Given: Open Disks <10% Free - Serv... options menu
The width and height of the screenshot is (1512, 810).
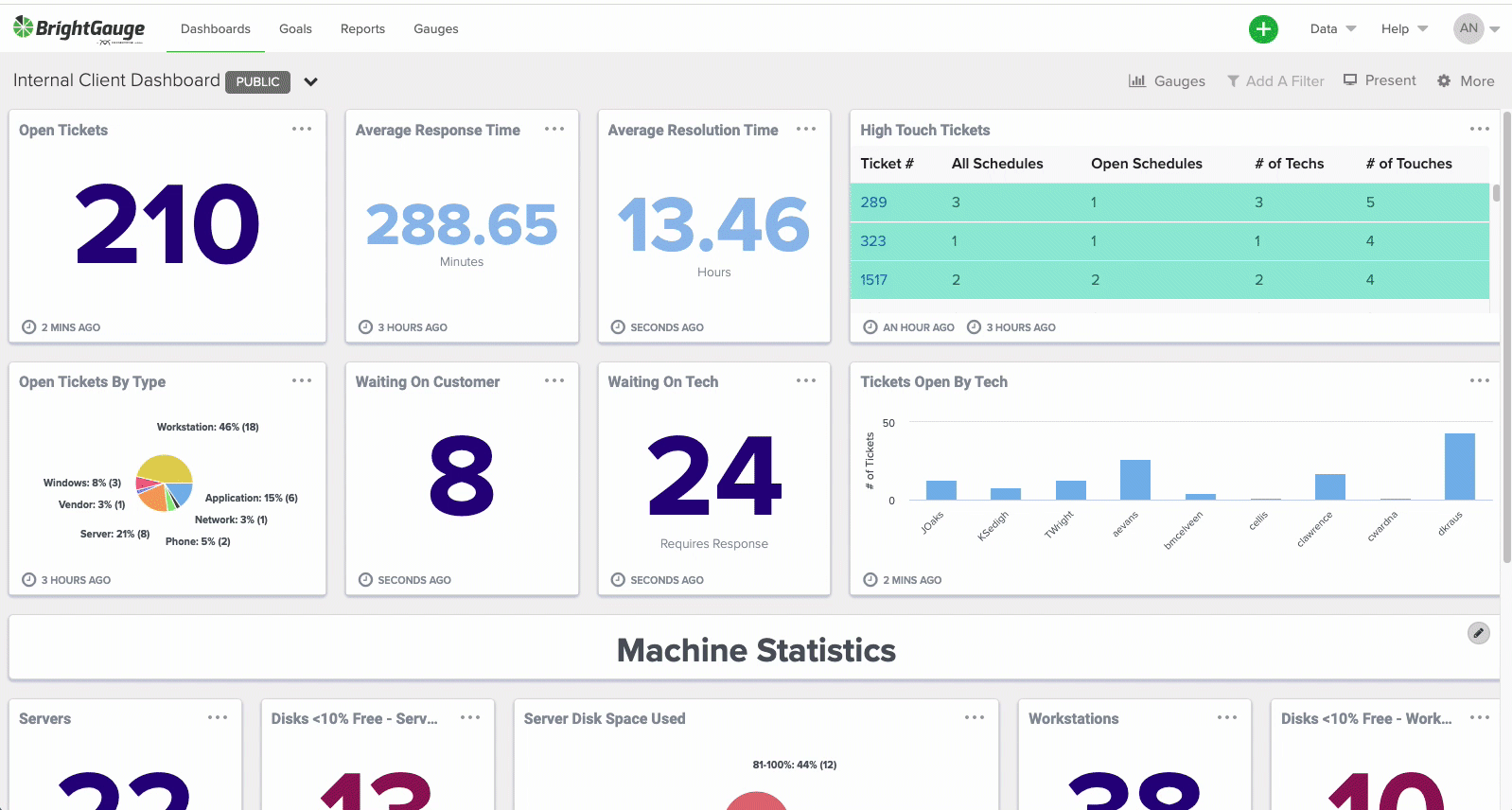Looking at the screenshot, I should click(x=470, y=717).
